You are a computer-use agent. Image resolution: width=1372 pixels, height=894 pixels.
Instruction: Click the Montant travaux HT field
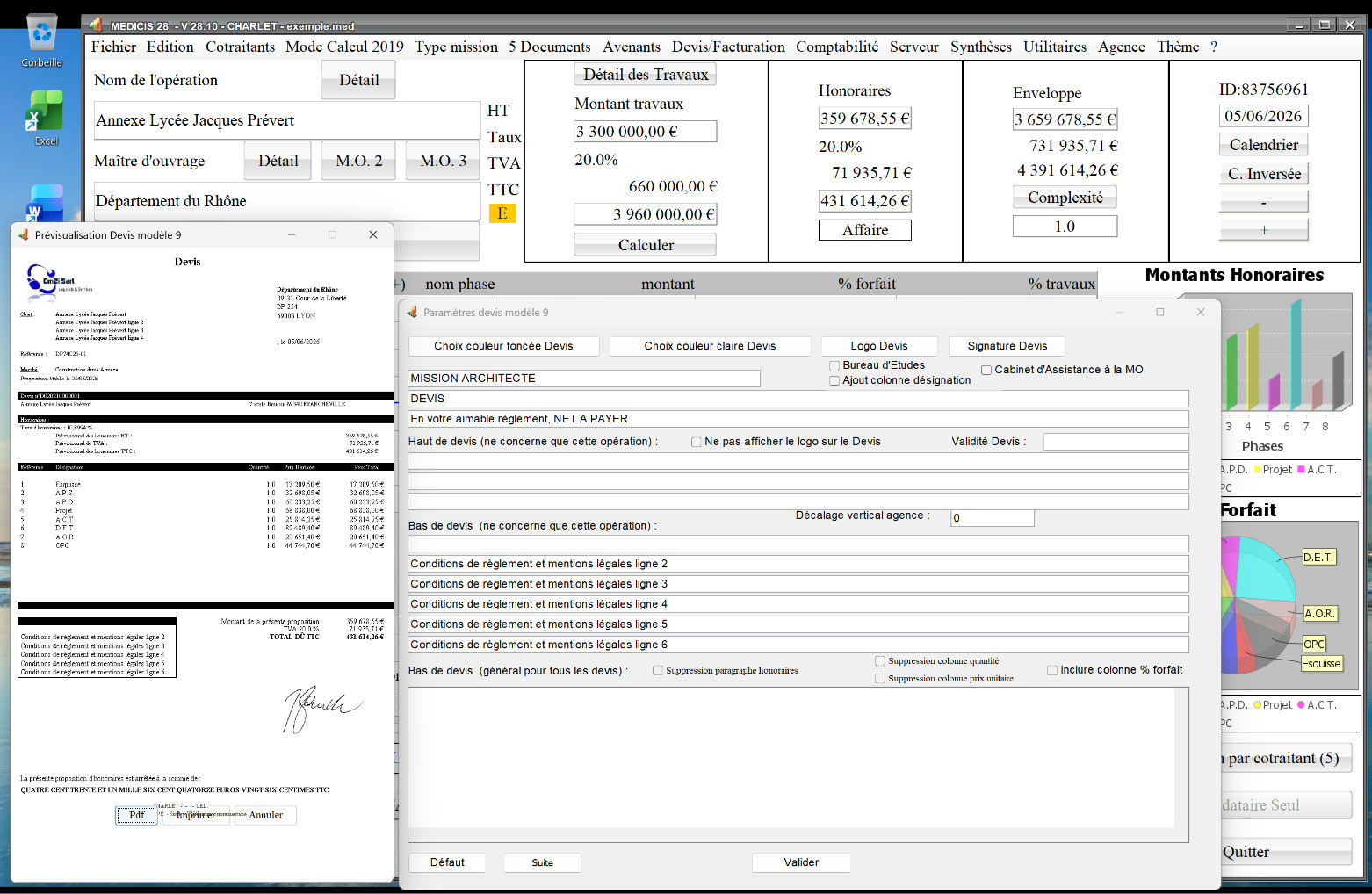coord(646,132)
